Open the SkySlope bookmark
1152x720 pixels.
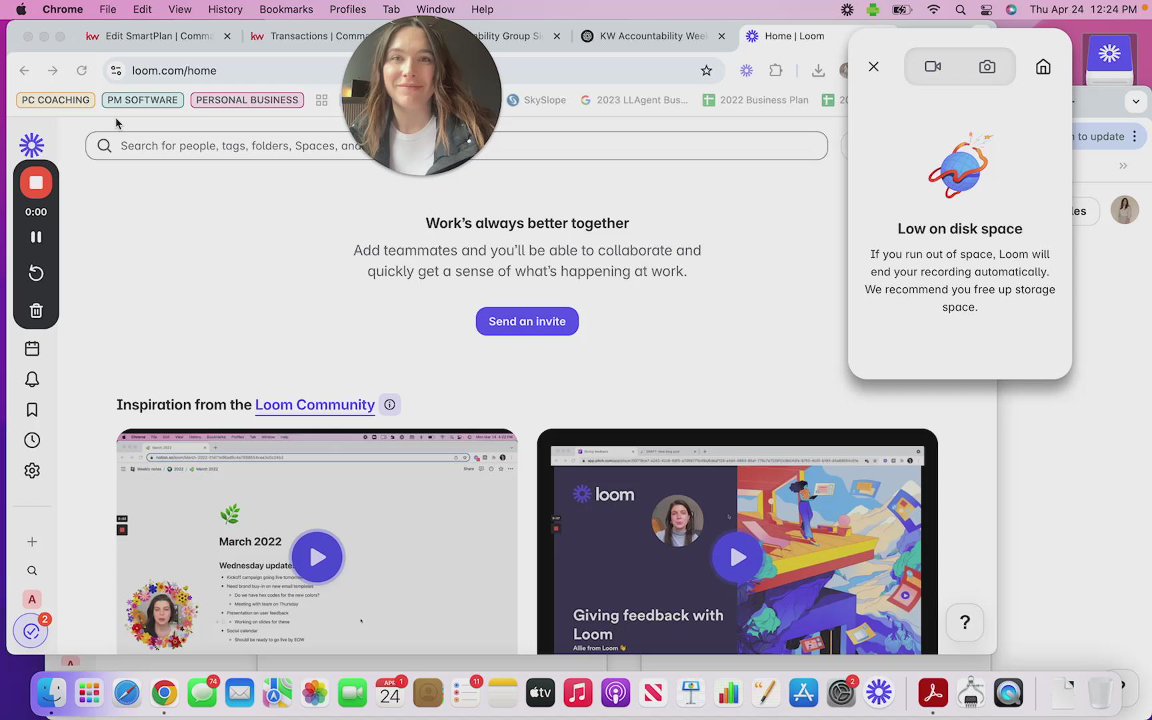[x=537, y=100]
